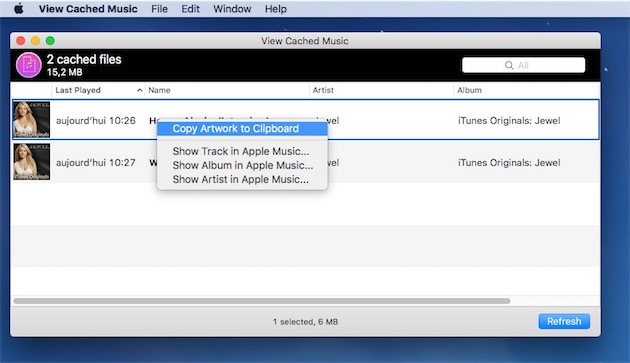Click the '2 cached files' heading
This screenshot has height=363, width=630.
(x=84, y=59)
